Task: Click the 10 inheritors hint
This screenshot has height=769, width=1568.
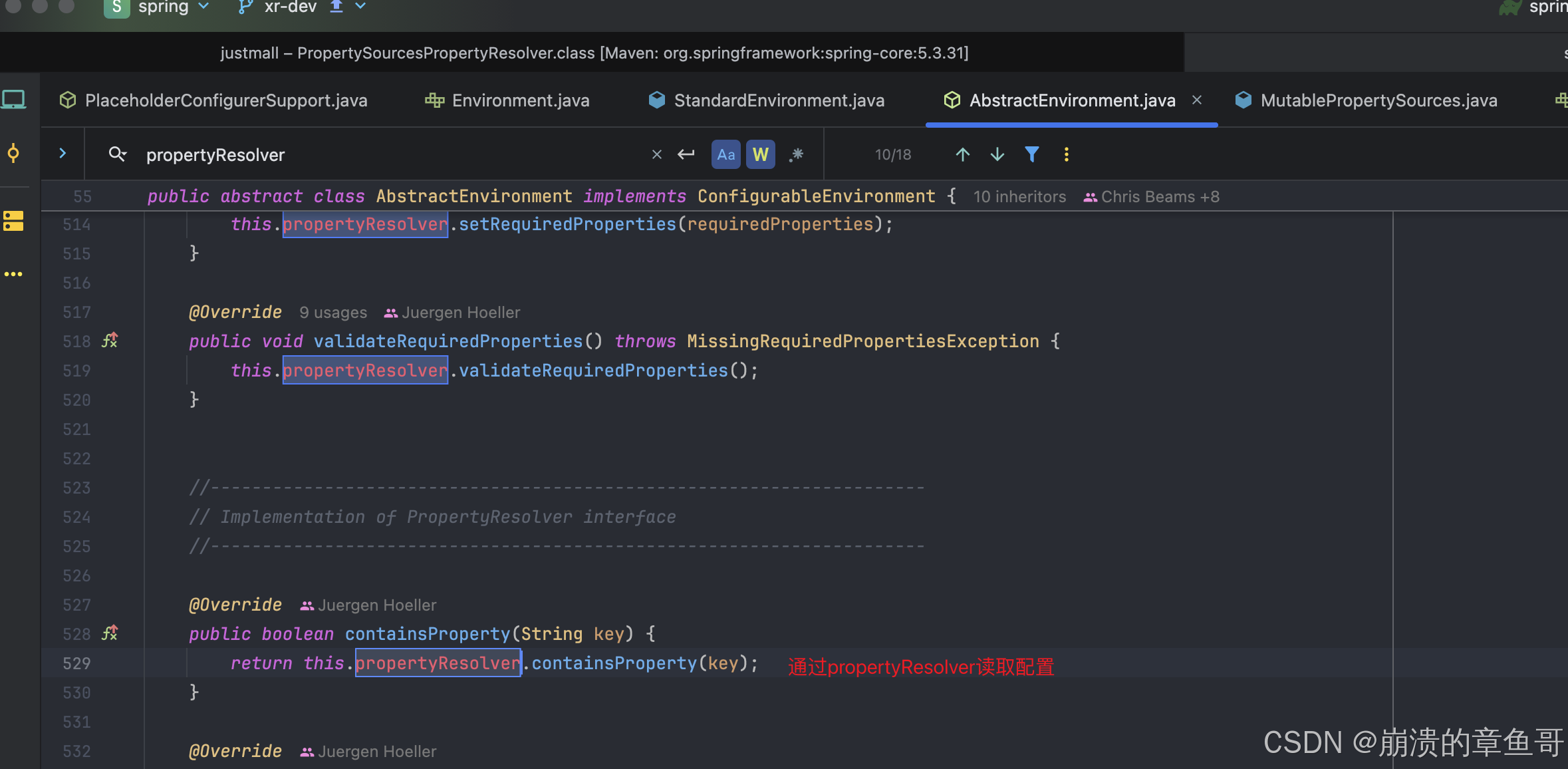Action: [x=1019, y=197]
